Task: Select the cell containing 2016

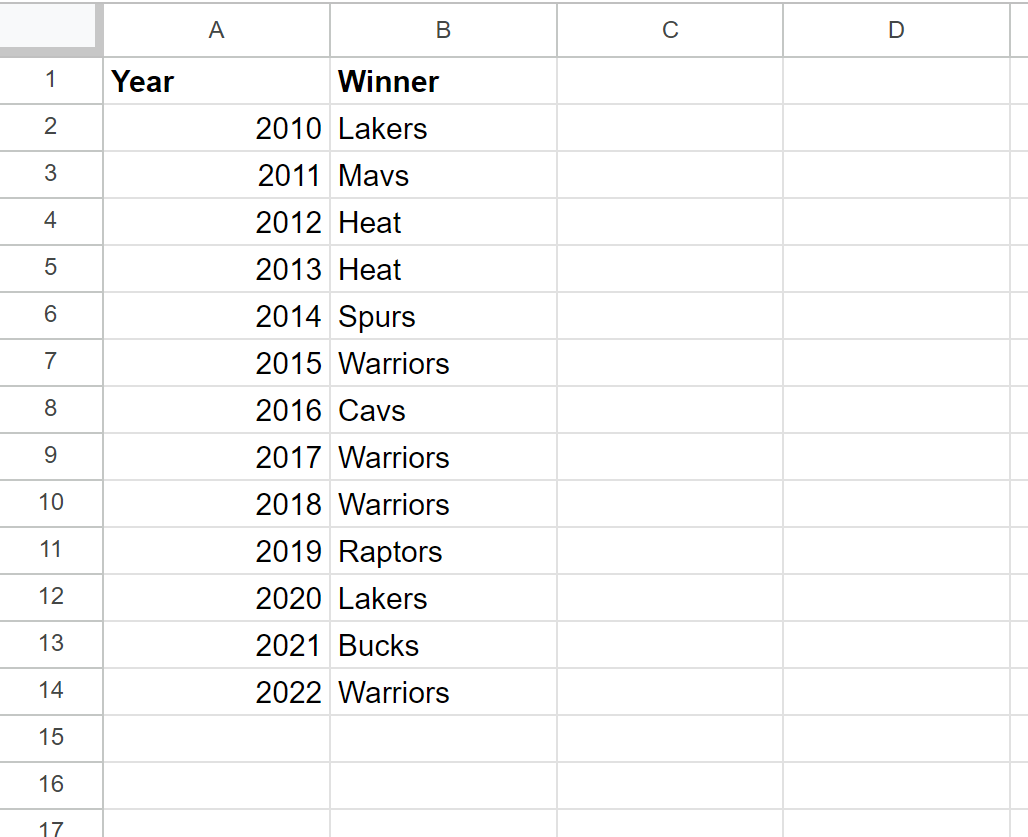Action: (x=216, y=410)
